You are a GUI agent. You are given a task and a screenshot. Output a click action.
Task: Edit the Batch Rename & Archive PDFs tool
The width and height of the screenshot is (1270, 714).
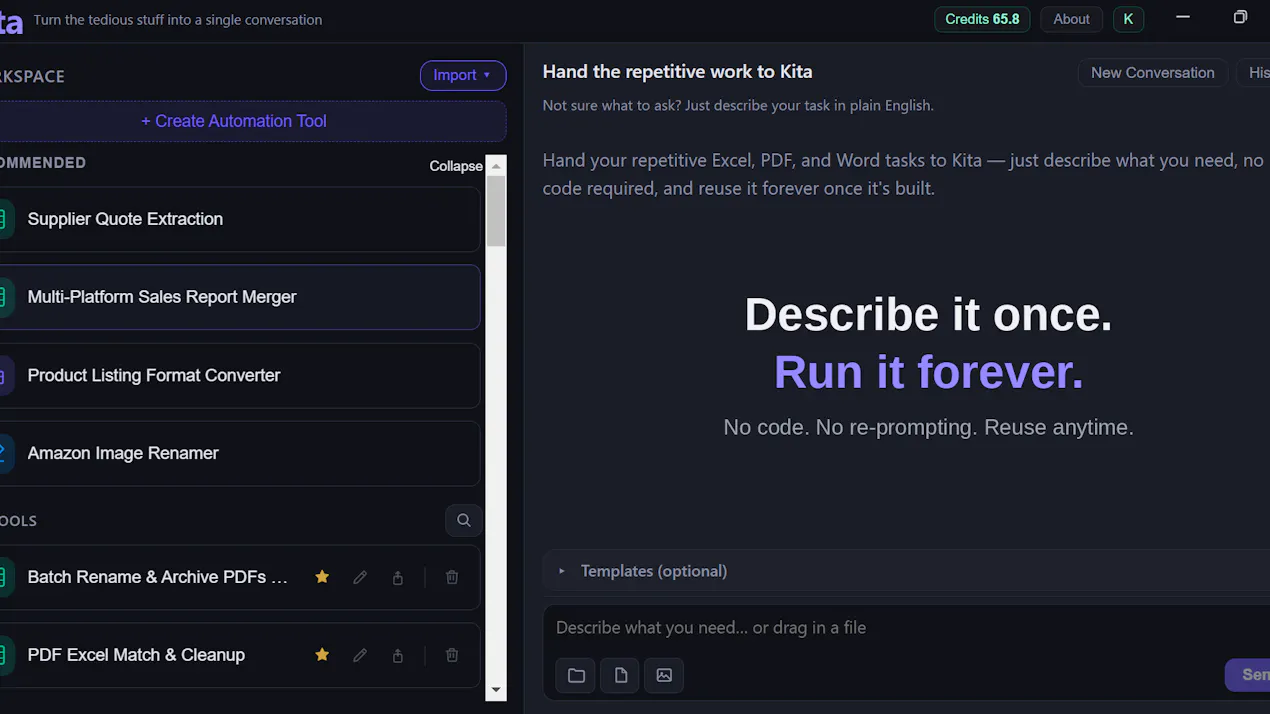coord(360,577)
